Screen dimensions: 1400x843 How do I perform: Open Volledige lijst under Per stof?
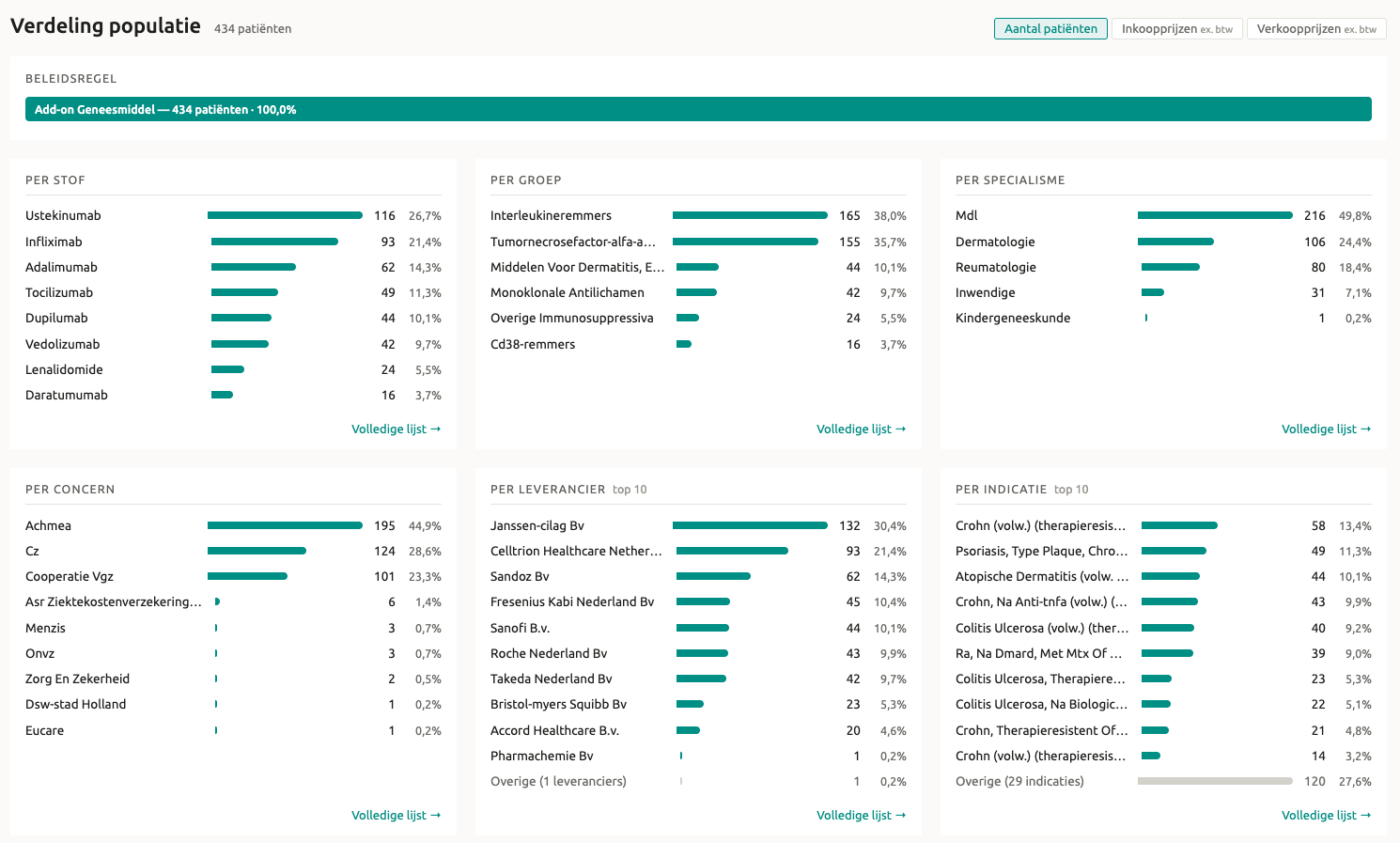[396, 429]
